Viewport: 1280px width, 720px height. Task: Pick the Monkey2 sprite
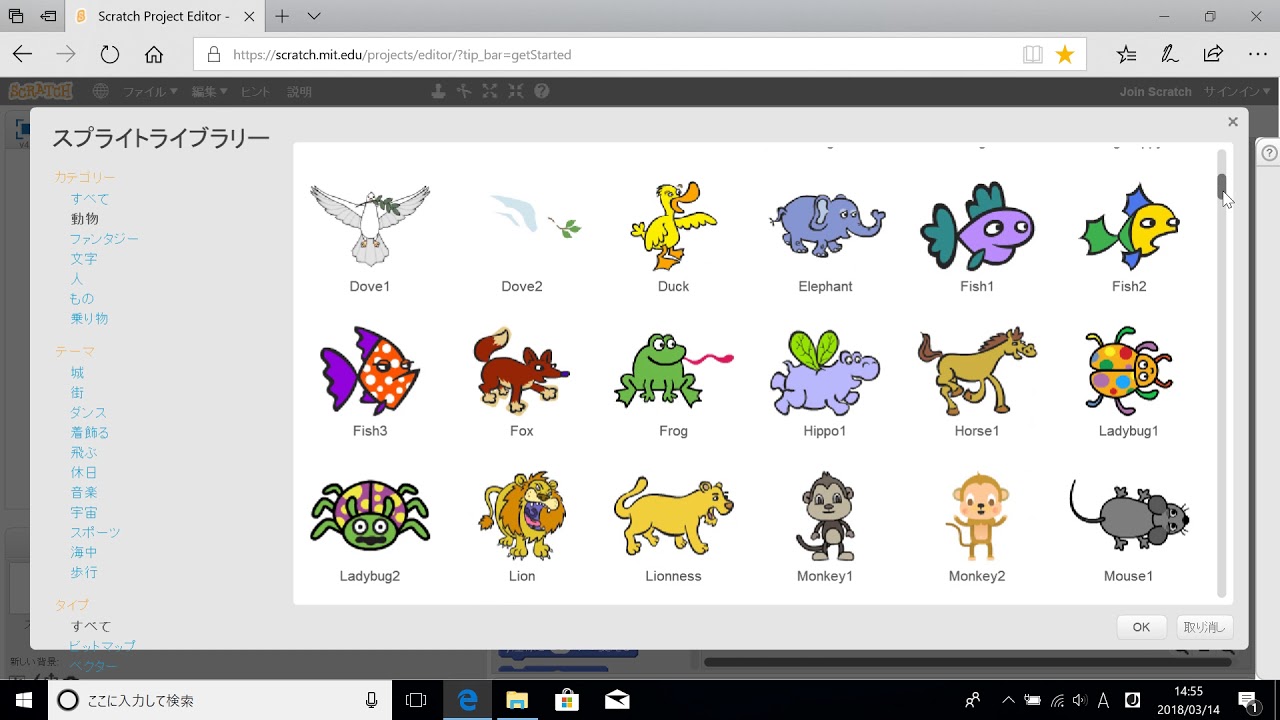pyautogui.click(x=977, y=516)
